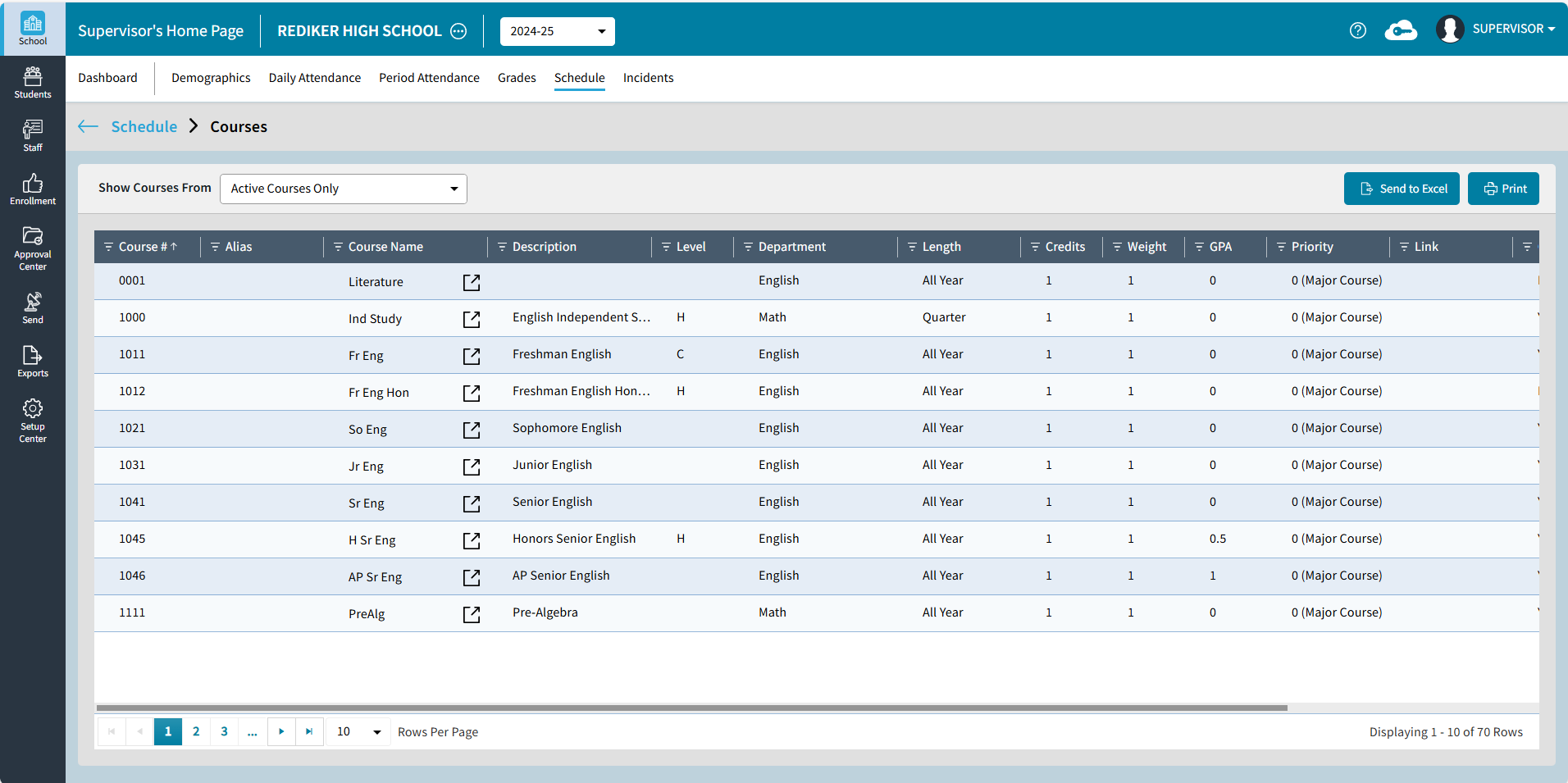Filter the Department column
The image size is (1568, 783).
(748, 247)
